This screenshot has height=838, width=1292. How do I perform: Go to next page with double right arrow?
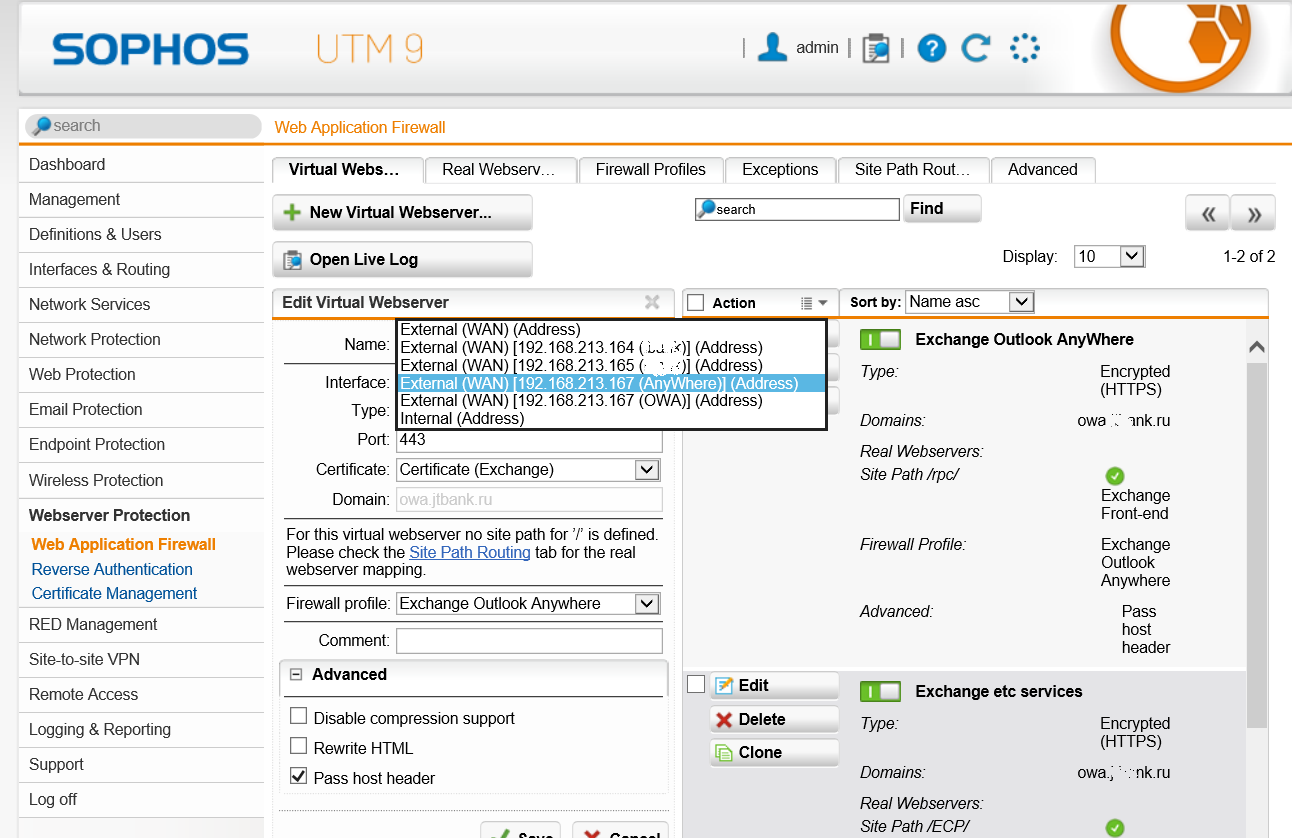pos(1253,213)
